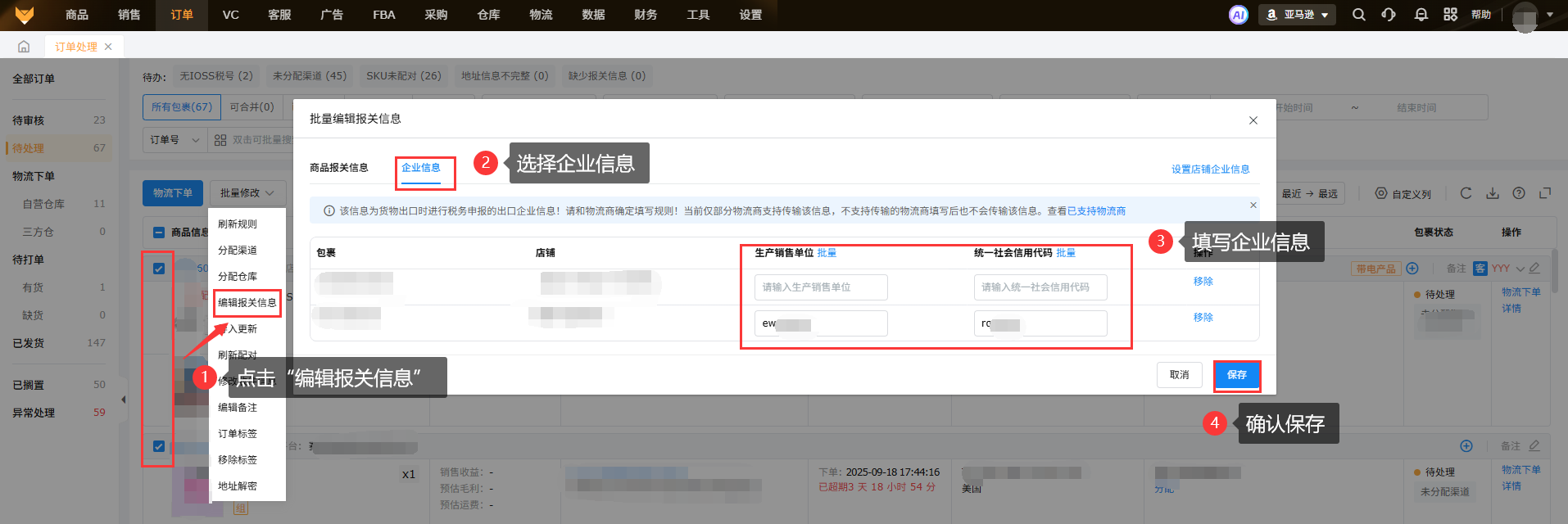The width and height of the screenshot is (1568, 524).
Task: Open the 亚马逊 platform dropdown
Action: (1297, 15)
